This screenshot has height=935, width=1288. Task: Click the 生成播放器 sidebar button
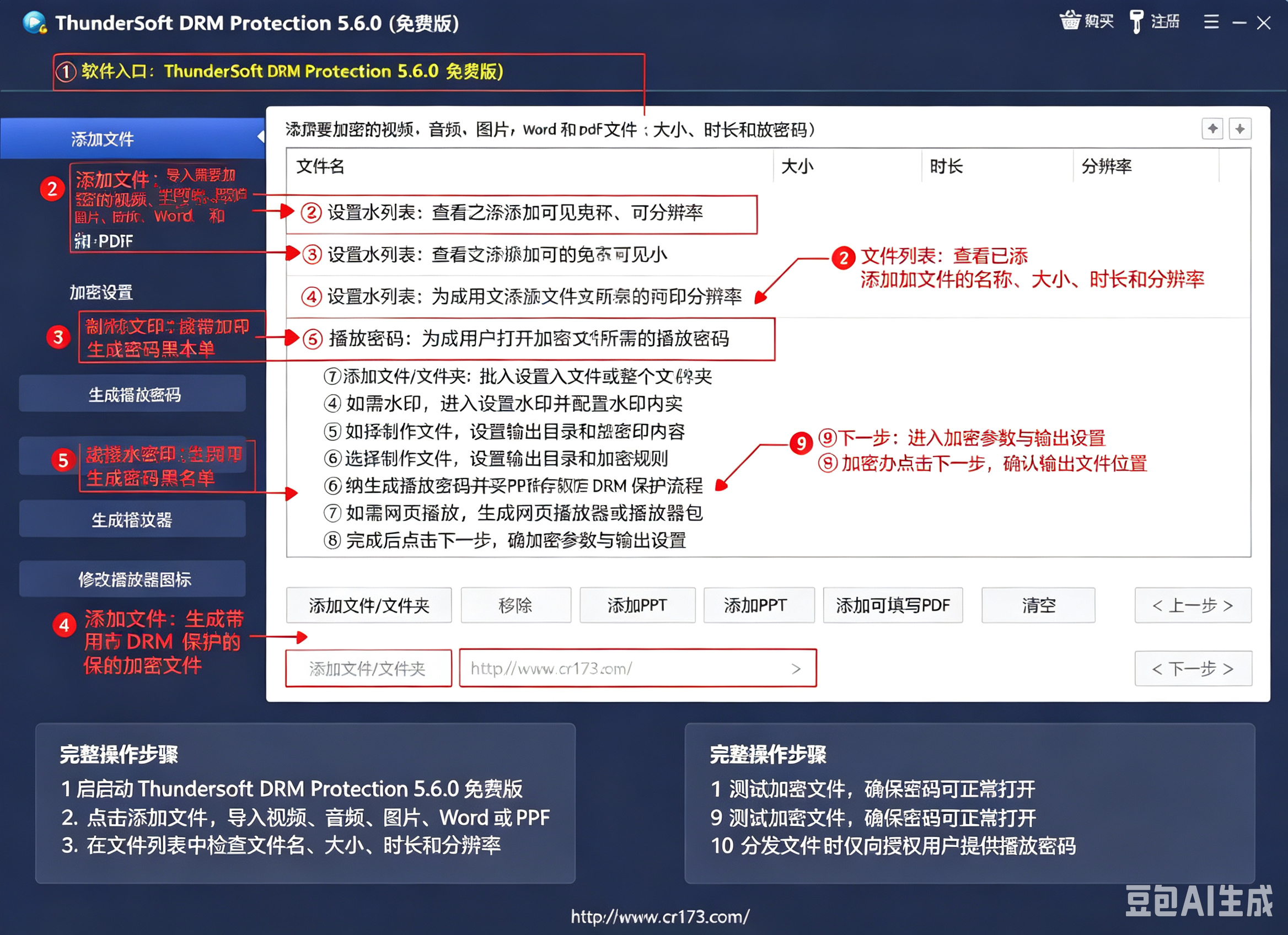[132, 519]
